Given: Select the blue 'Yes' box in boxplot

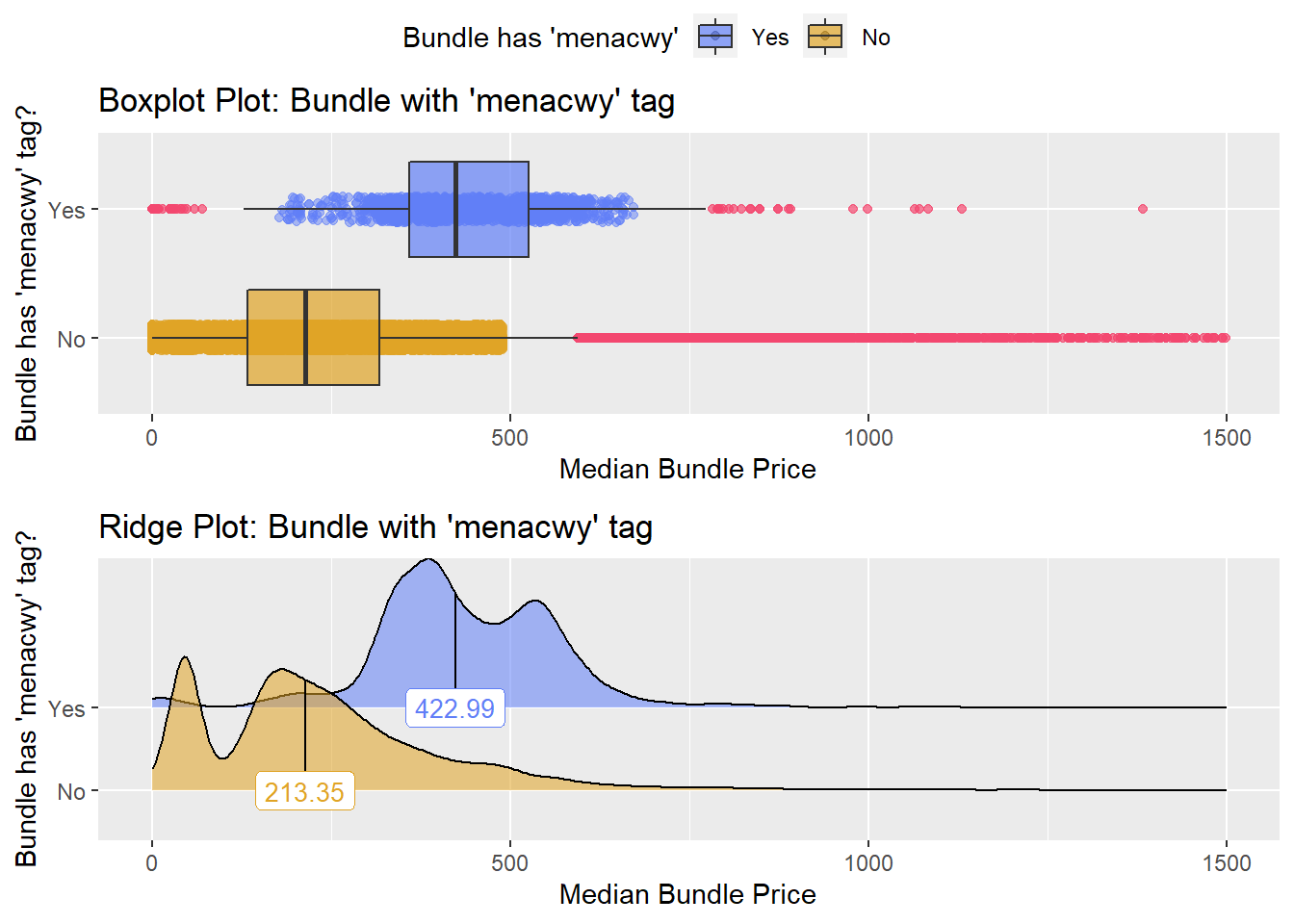Looking at the screenshot, I should tap(469, 209).
